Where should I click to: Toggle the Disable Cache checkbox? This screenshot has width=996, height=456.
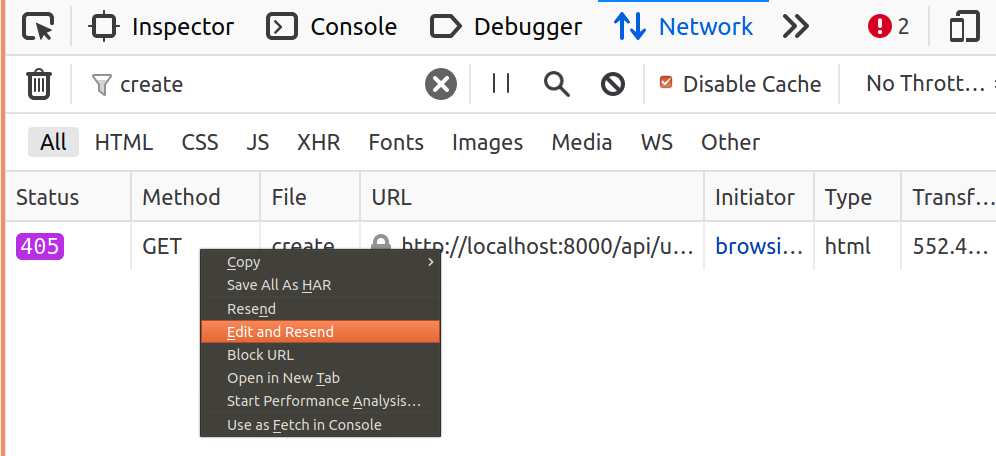coord(666,83)
